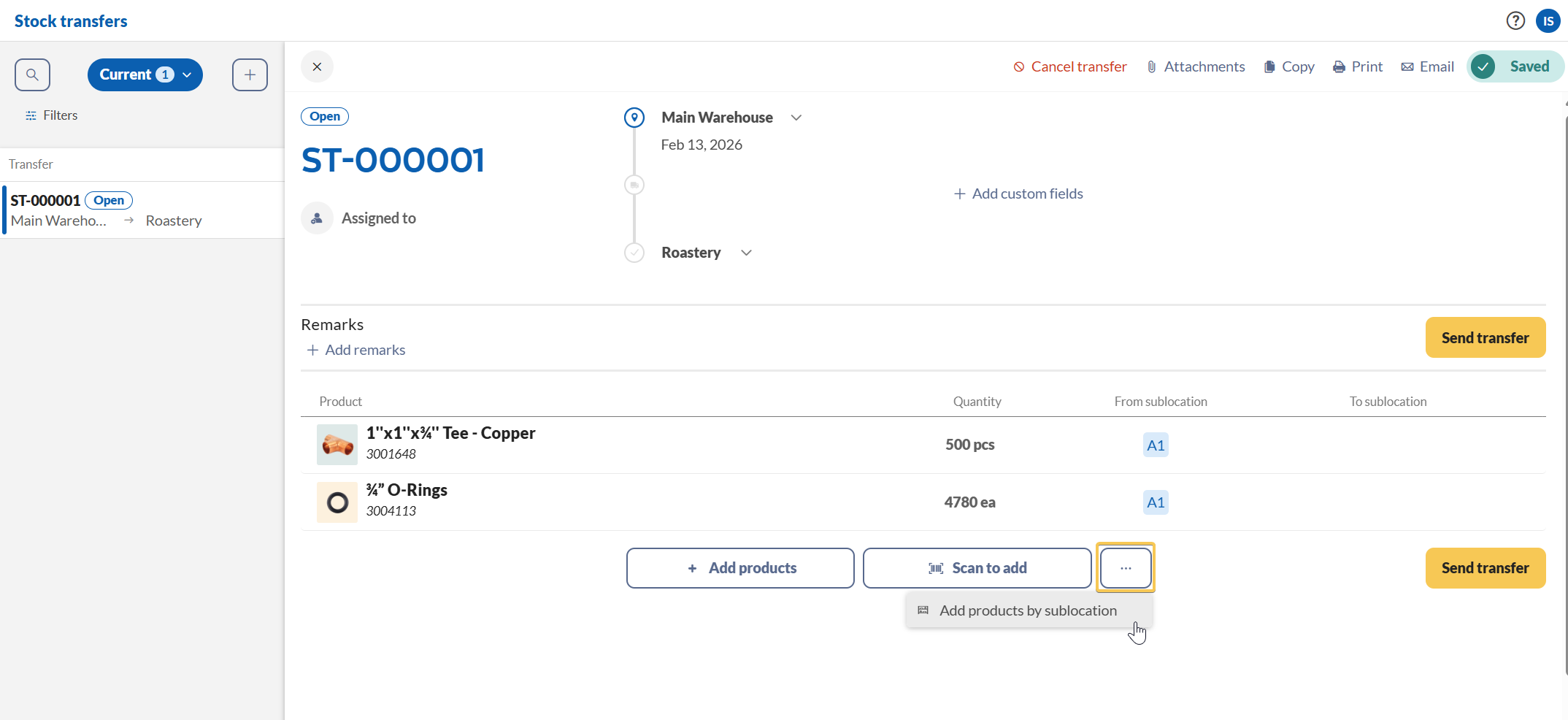
Task: Open the IS user profile avatar
Action: coord(1548,21)
